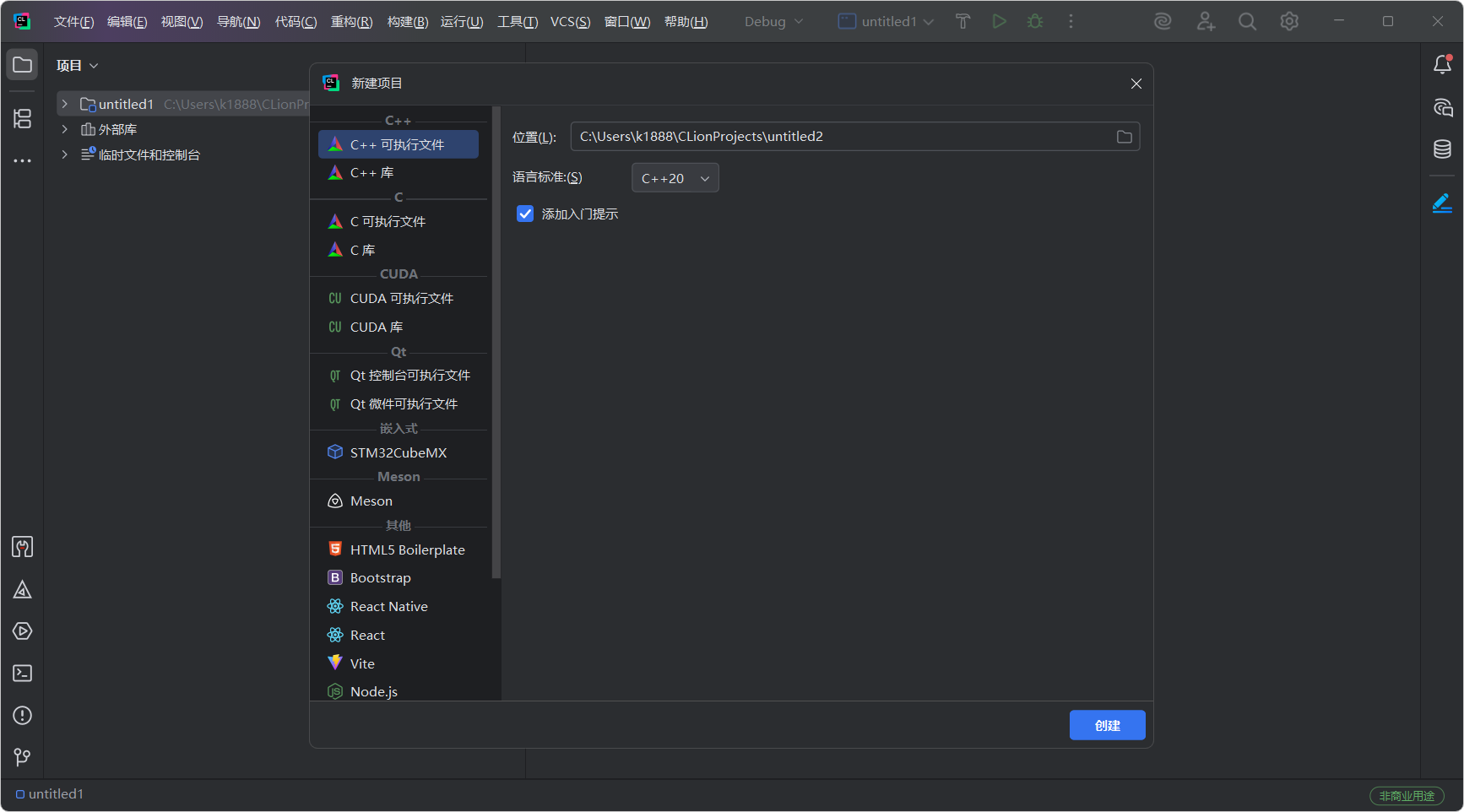Close the New Project dialog
The height and width of the screenshot is (812, 1464).
coord(1136,84)
